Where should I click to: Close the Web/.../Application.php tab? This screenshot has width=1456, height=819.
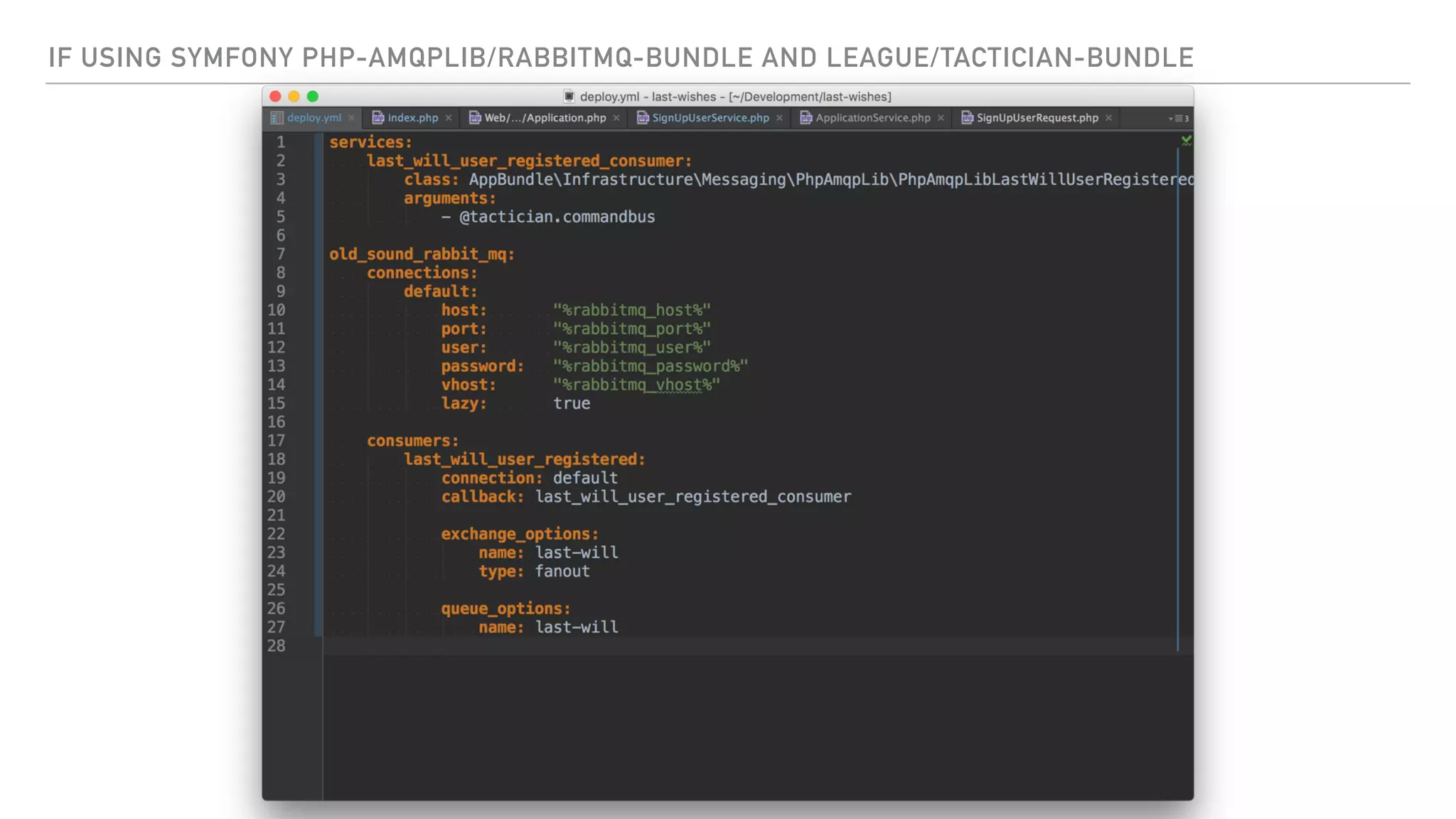point(616,118)
